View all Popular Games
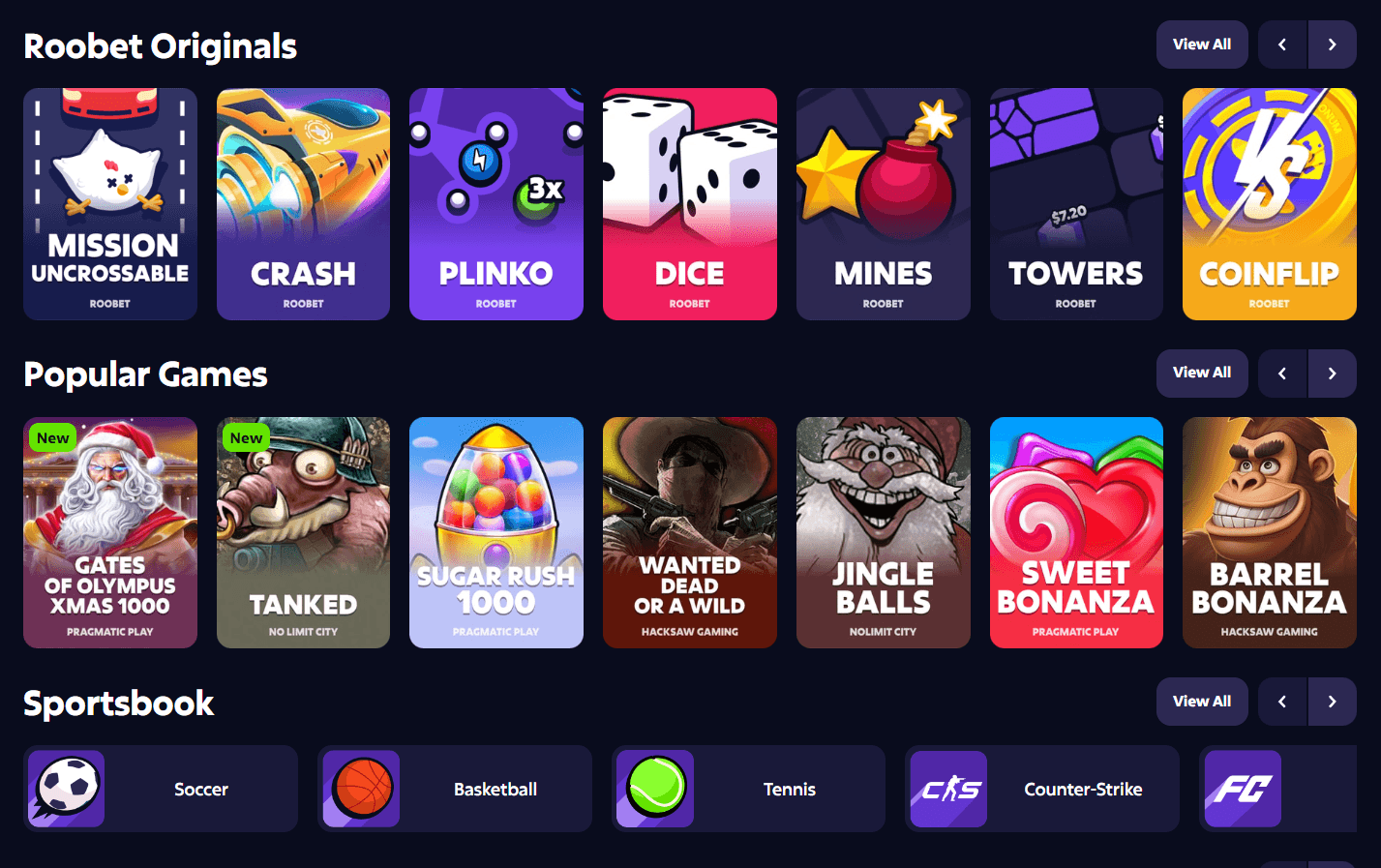 [1202, 374]
